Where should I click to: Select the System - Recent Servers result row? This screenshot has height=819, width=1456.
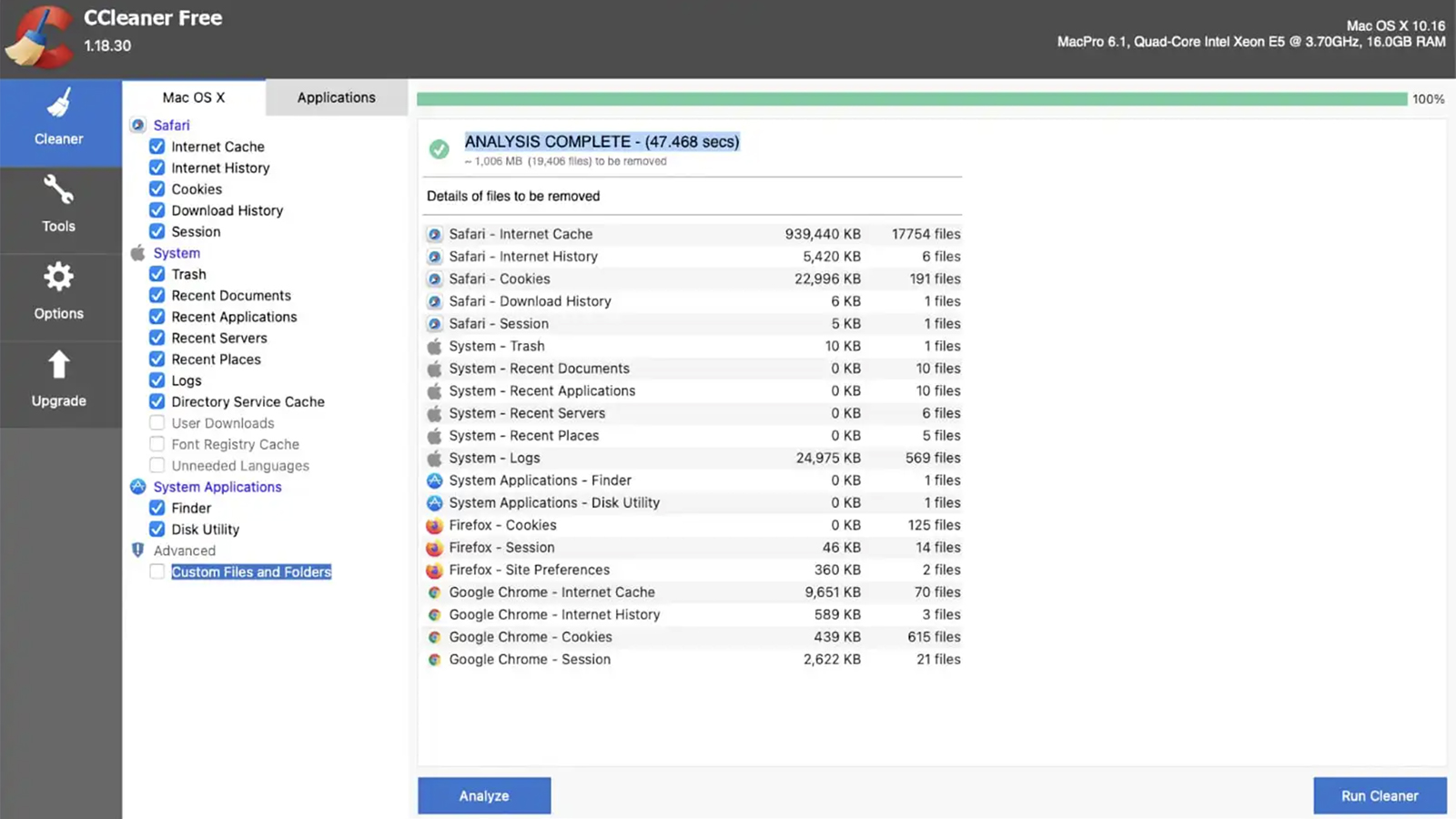coord(693,413)
